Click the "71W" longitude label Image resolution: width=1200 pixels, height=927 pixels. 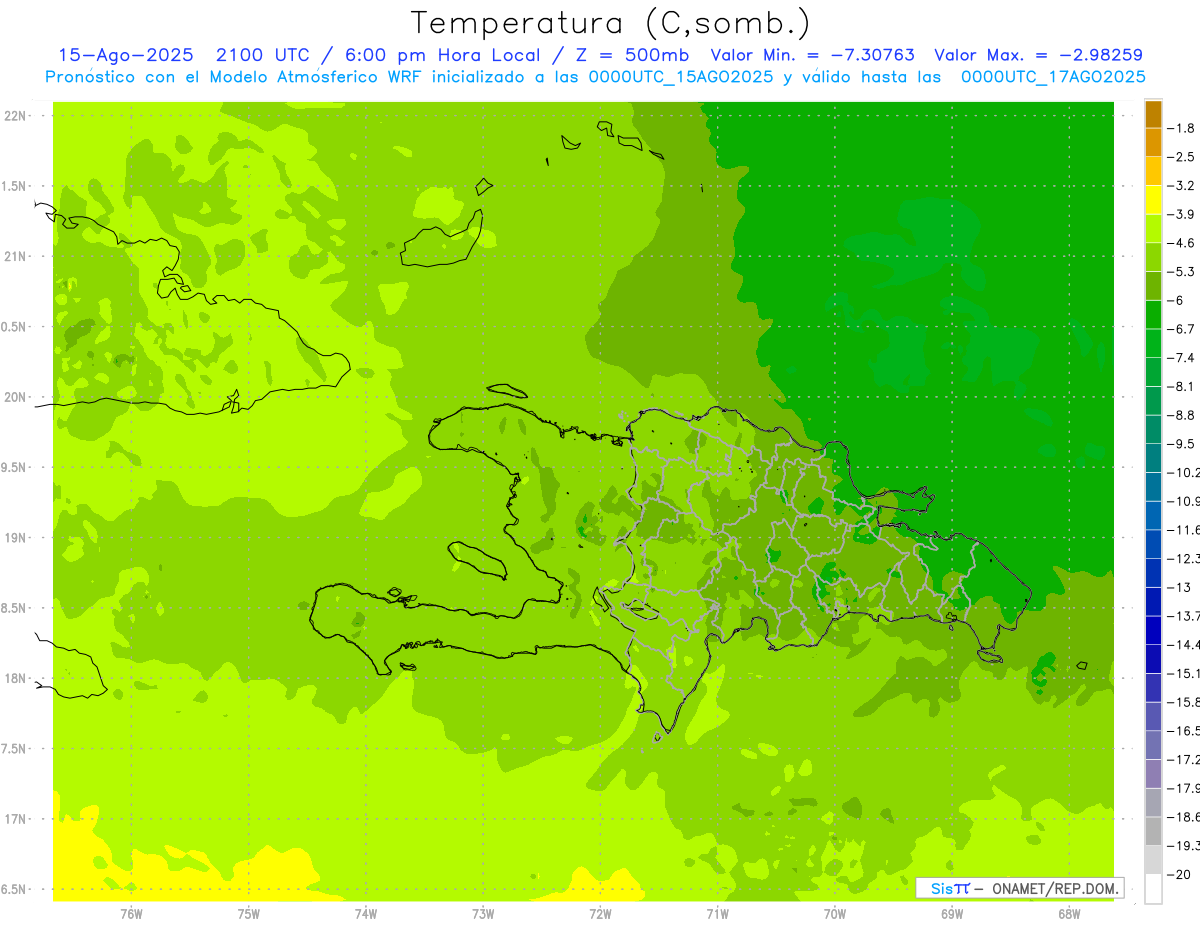[717, 913]
